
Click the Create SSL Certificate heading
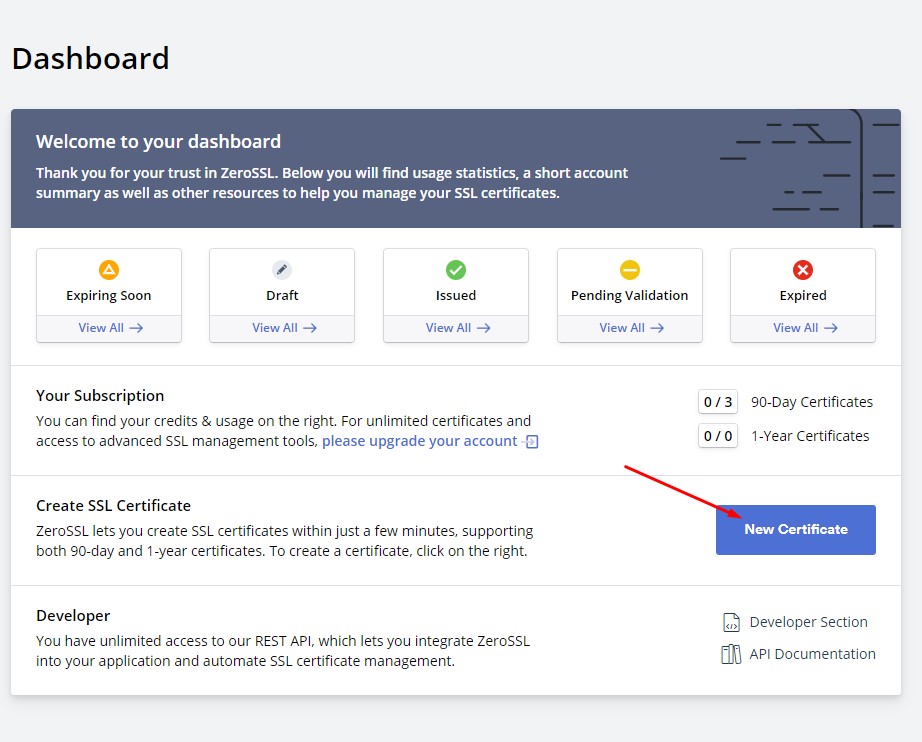point(113,506)
